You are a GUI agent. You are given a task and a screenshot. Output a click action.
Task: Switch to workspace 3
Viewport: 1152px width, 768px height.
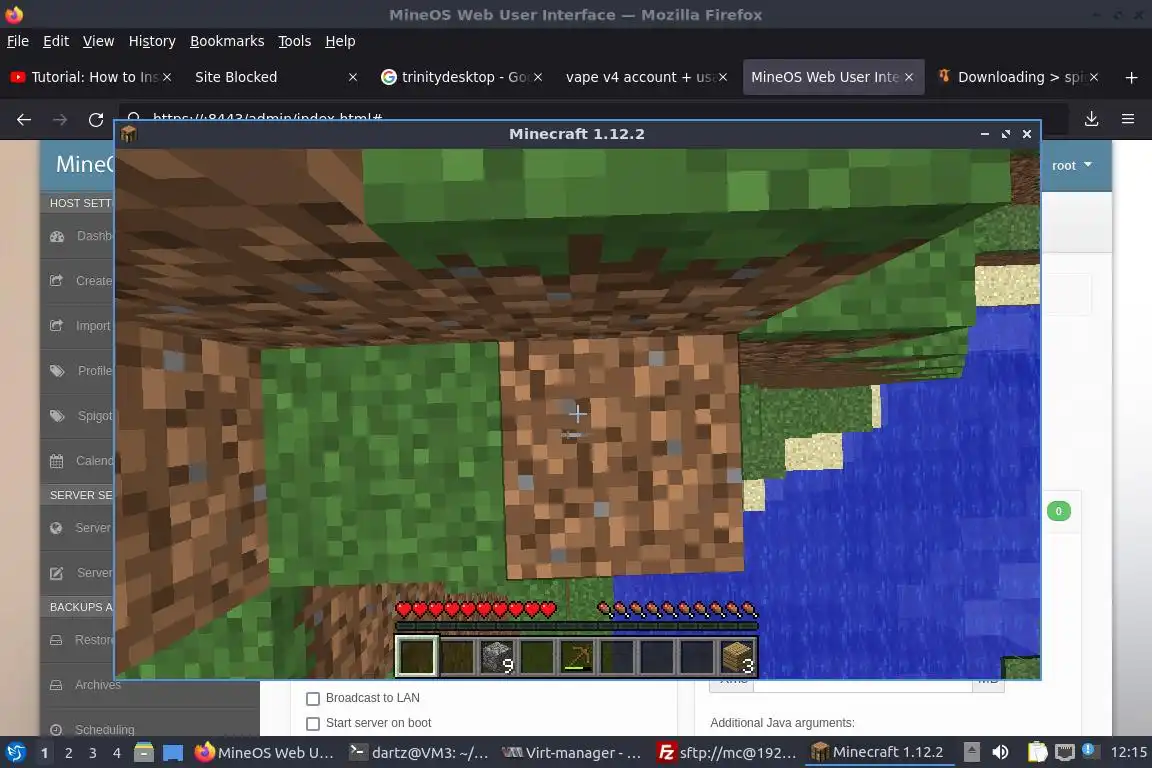(93, 753)
